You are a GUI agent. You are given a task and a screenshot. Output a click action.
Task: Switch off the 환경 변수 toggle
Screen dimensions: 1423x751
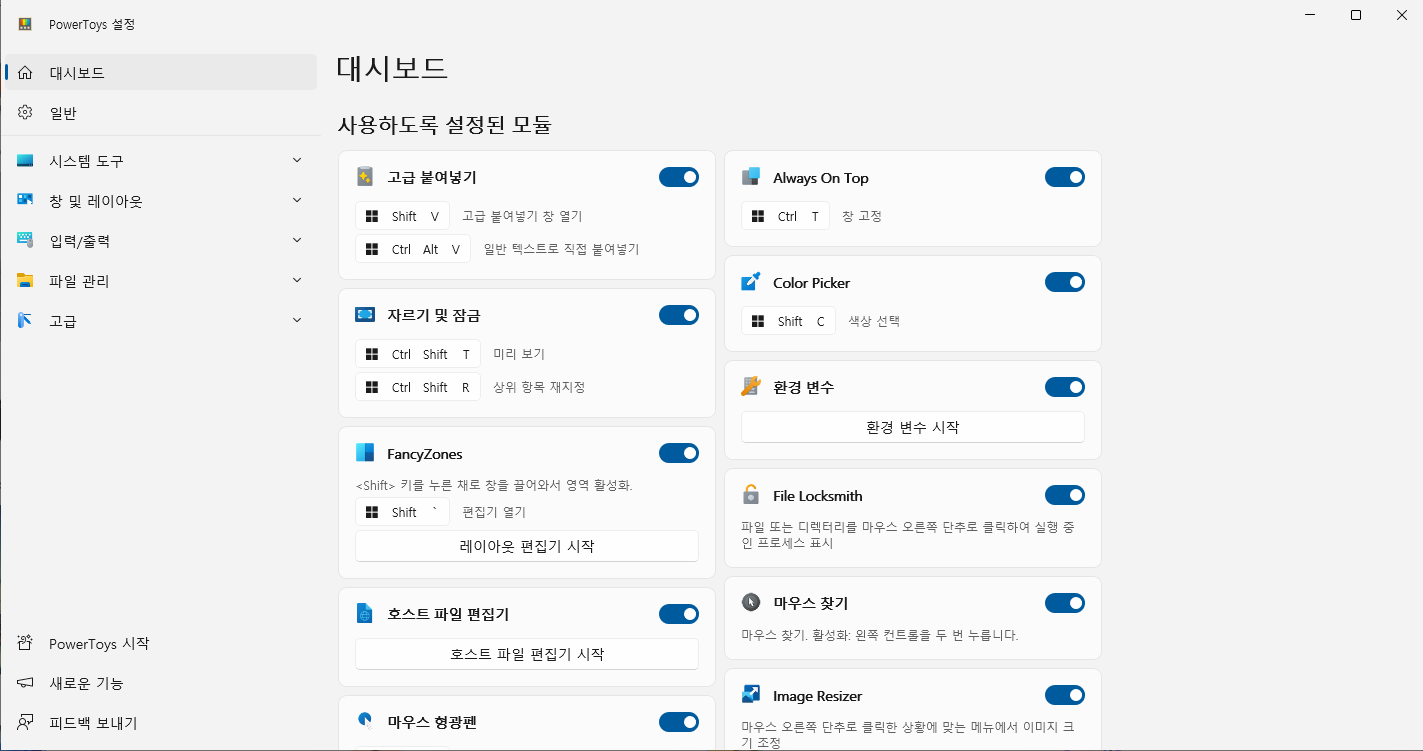[x=1065, y=386]
